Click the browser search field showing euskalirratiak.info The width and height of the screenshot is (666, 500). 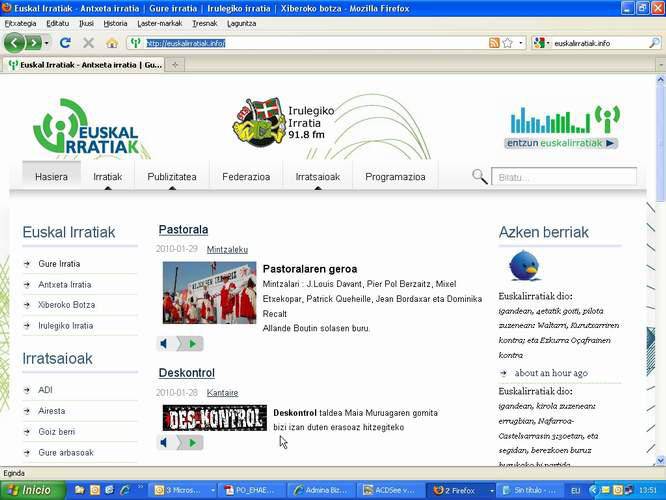pyautogui.click(x=599, y=43)
